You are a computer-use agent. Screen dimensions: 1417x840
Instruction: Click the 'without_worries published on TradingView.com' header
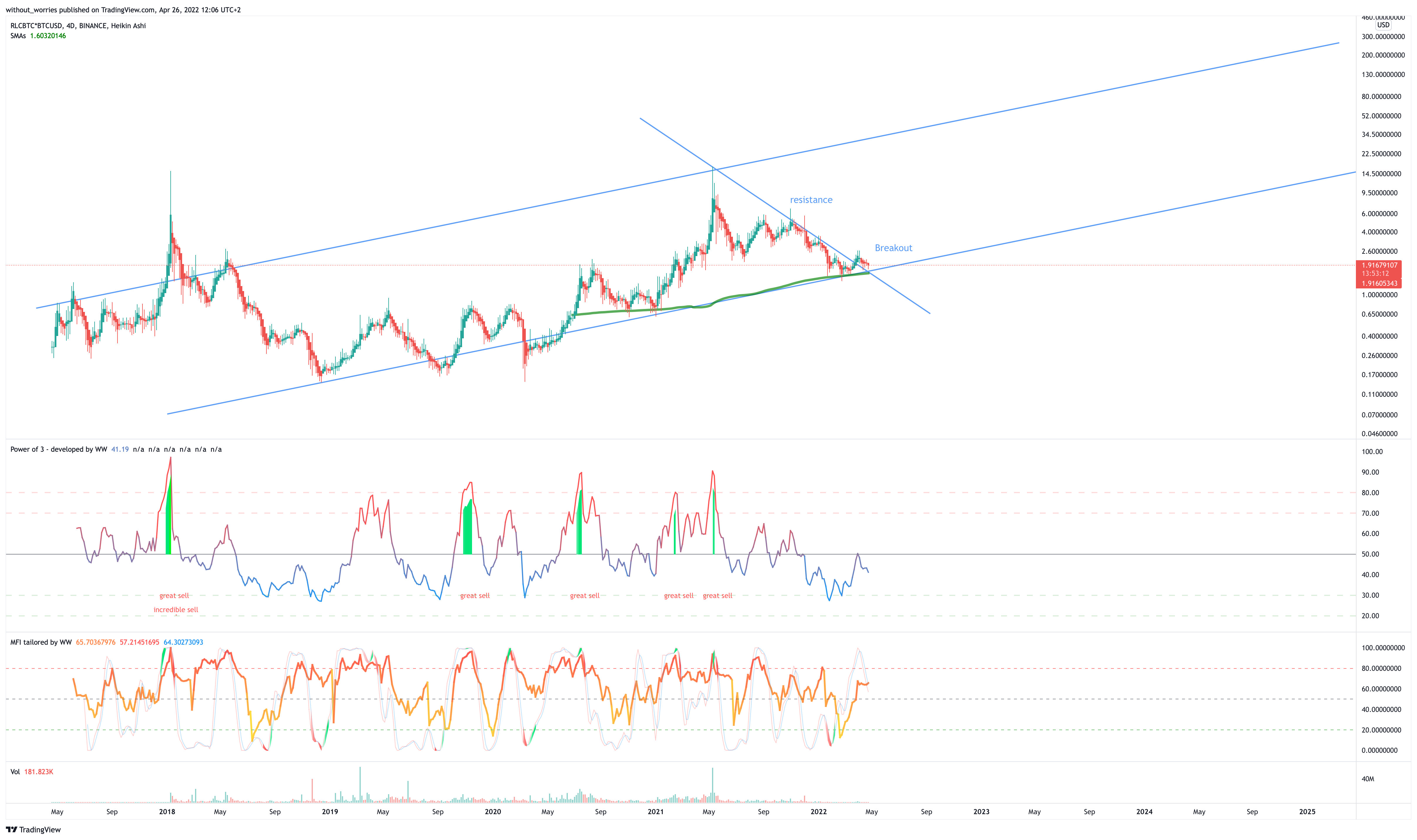pos(123,10)
